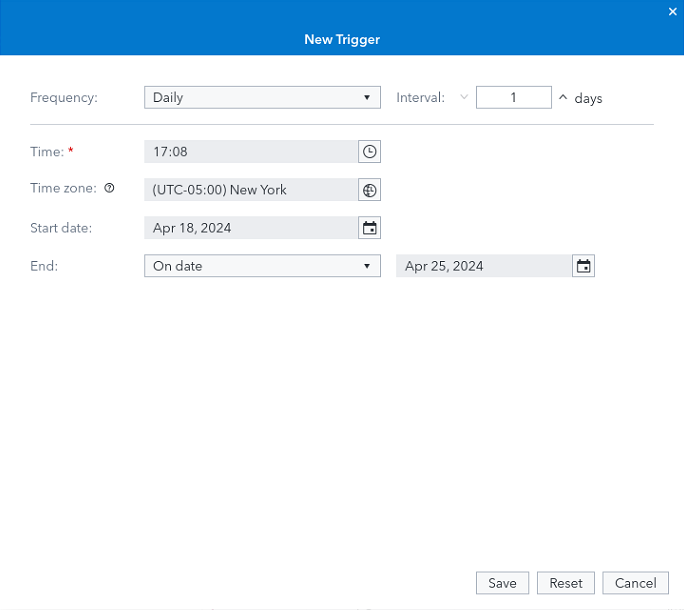
Task: Click the Start date field Apr 18, 2024
Action: tap(250, 228)
